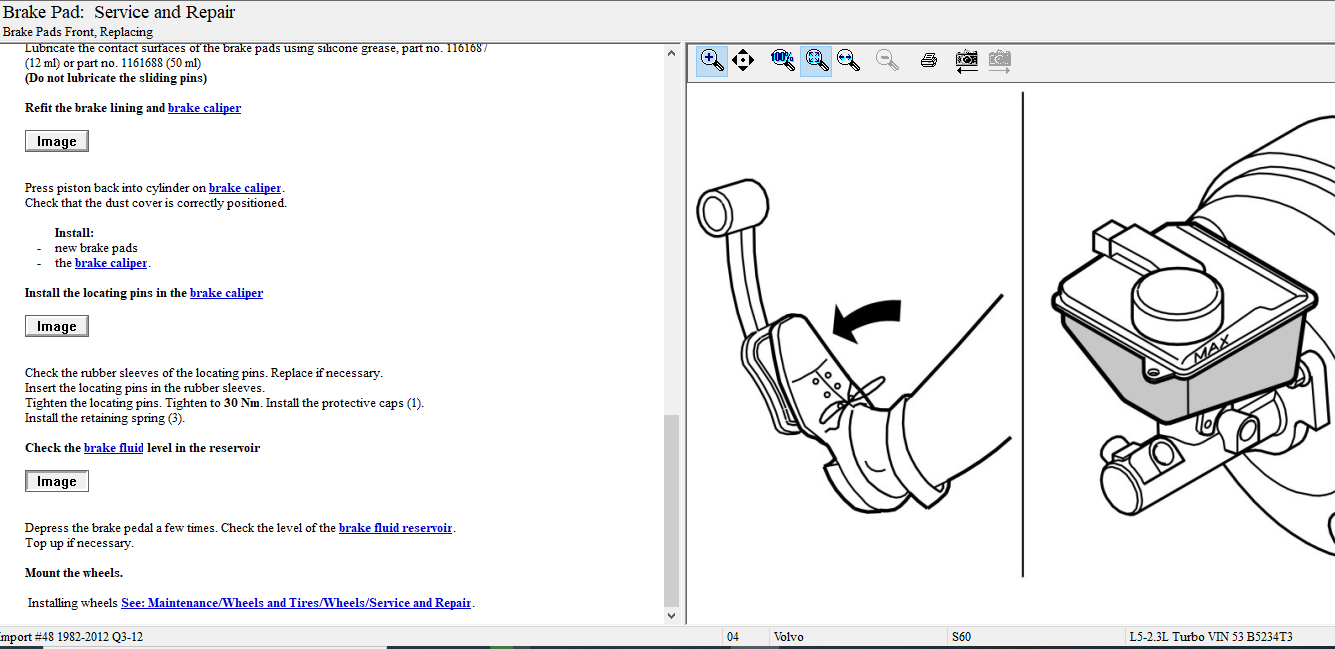
Task: Click 'Install the retaining spring (3).' line
Action: pyautogui.click(x=105, y=418)
